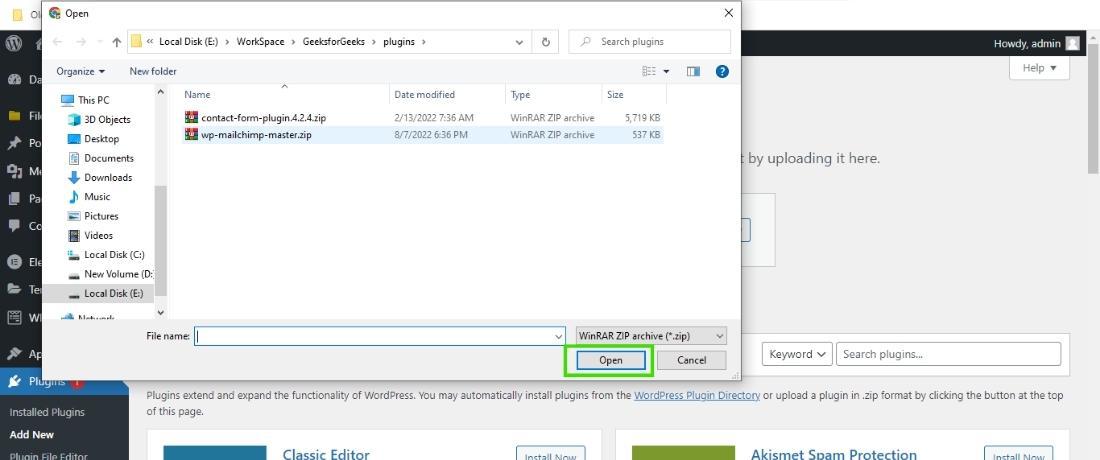Screen dimensions: 1100x460
Task: Click the WinRAR icon of contact-form-plugin zip
Action: coord(192,117)
